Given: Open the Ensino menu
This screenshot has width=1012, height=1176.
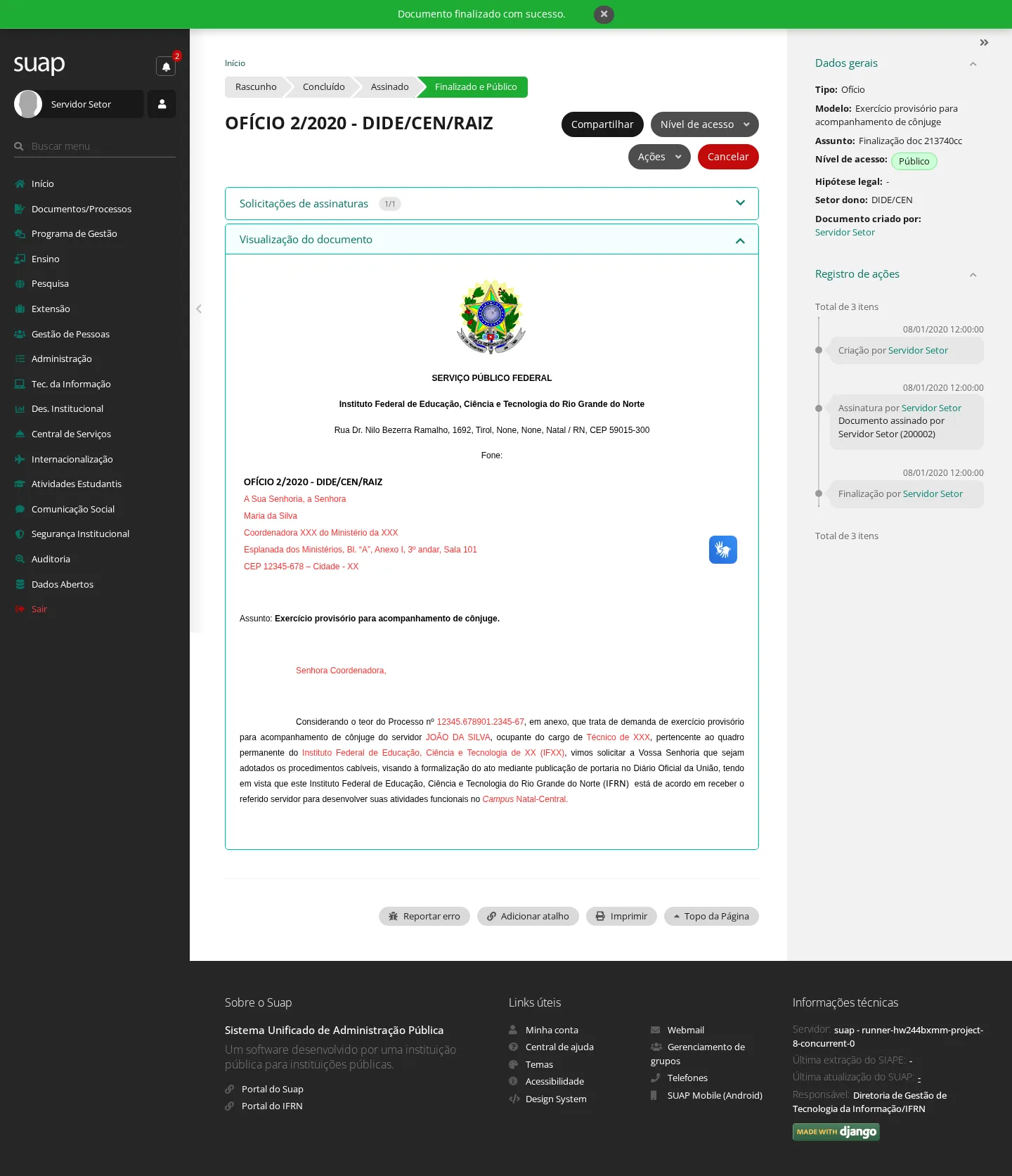Looking at the screenshot, I should coord(95,259).
